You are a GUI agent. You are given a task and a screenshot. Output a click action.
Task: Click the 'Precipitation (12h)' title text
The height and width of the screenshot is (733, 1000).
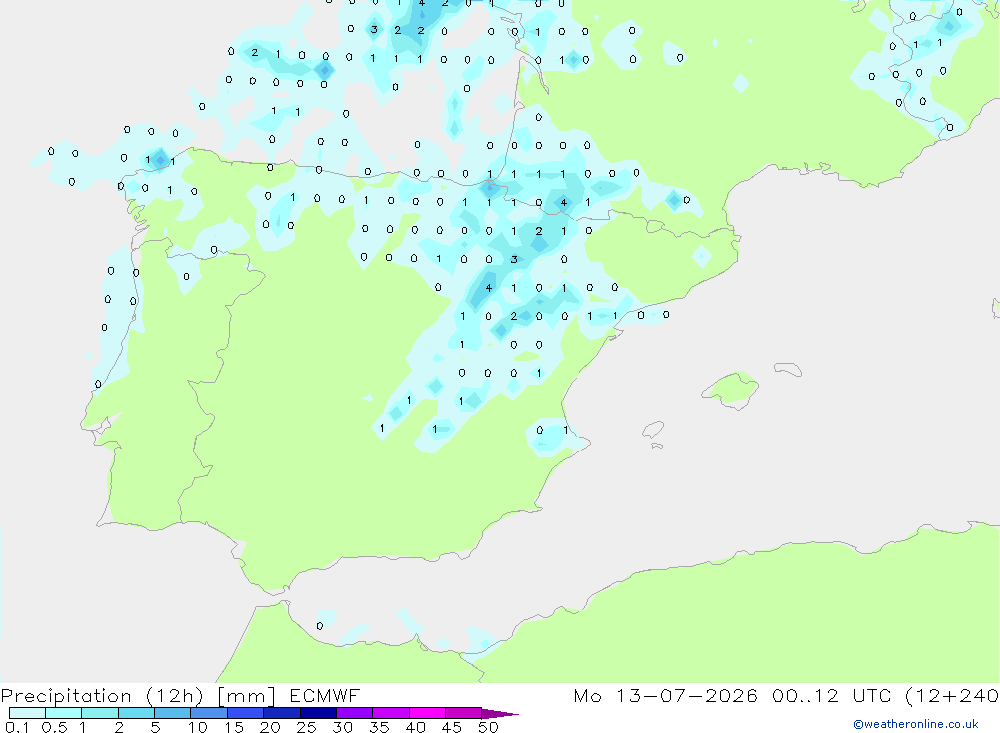pyautogui.click(x=102, y=696)
